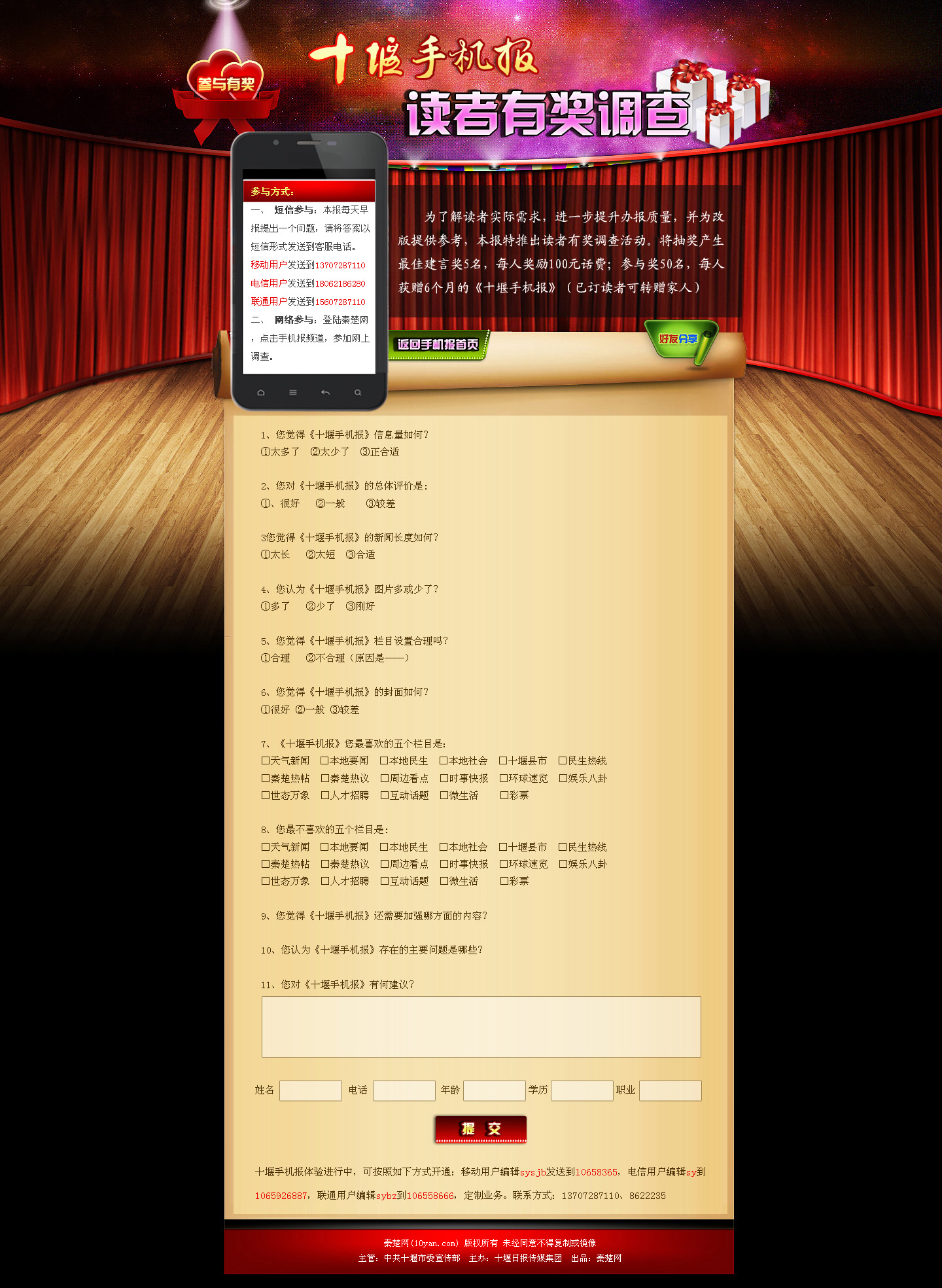Screen dimensions: 942x1288
Task: Select ①、很好 for question 2
Action: [x=280, y=503]
